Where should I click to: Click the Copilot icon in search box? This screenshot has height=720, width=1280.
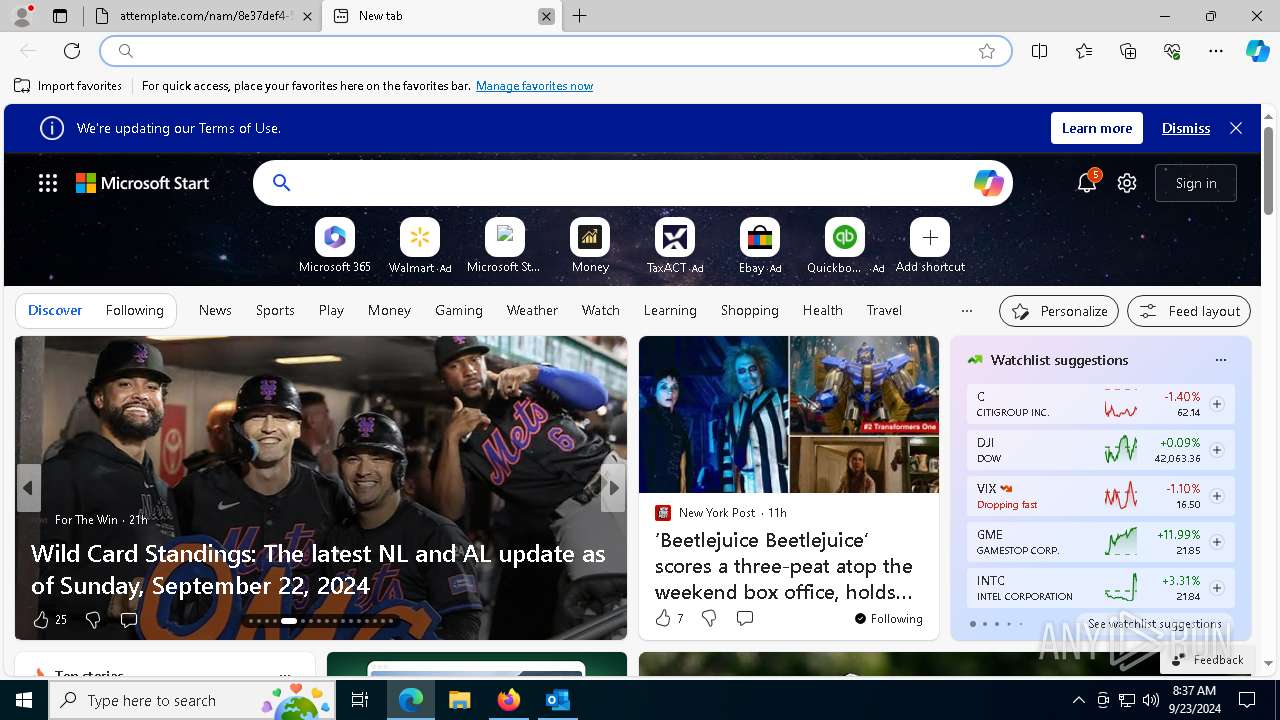point(988,183)
